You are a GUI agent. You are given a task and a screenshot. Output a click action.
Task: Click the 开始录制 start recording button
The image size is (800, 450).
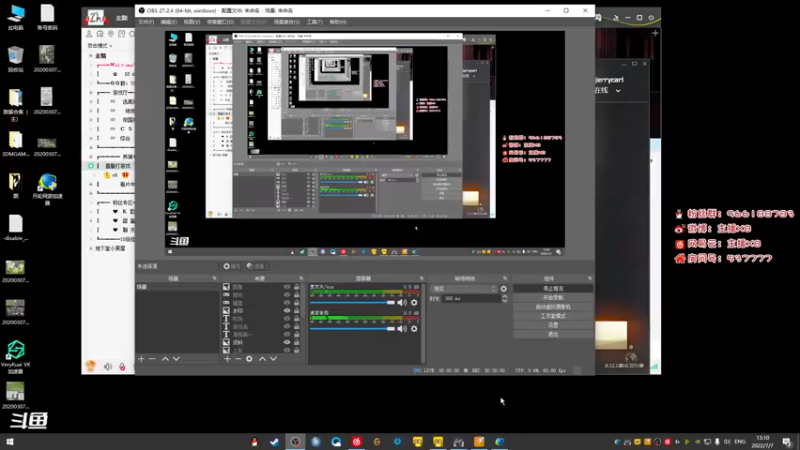point(553,297)
